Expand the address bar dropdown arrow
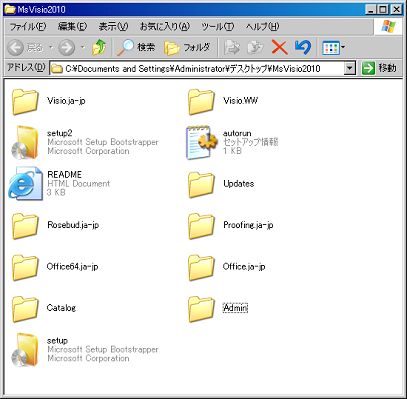The image size is (407, 399). pos(349,69)
